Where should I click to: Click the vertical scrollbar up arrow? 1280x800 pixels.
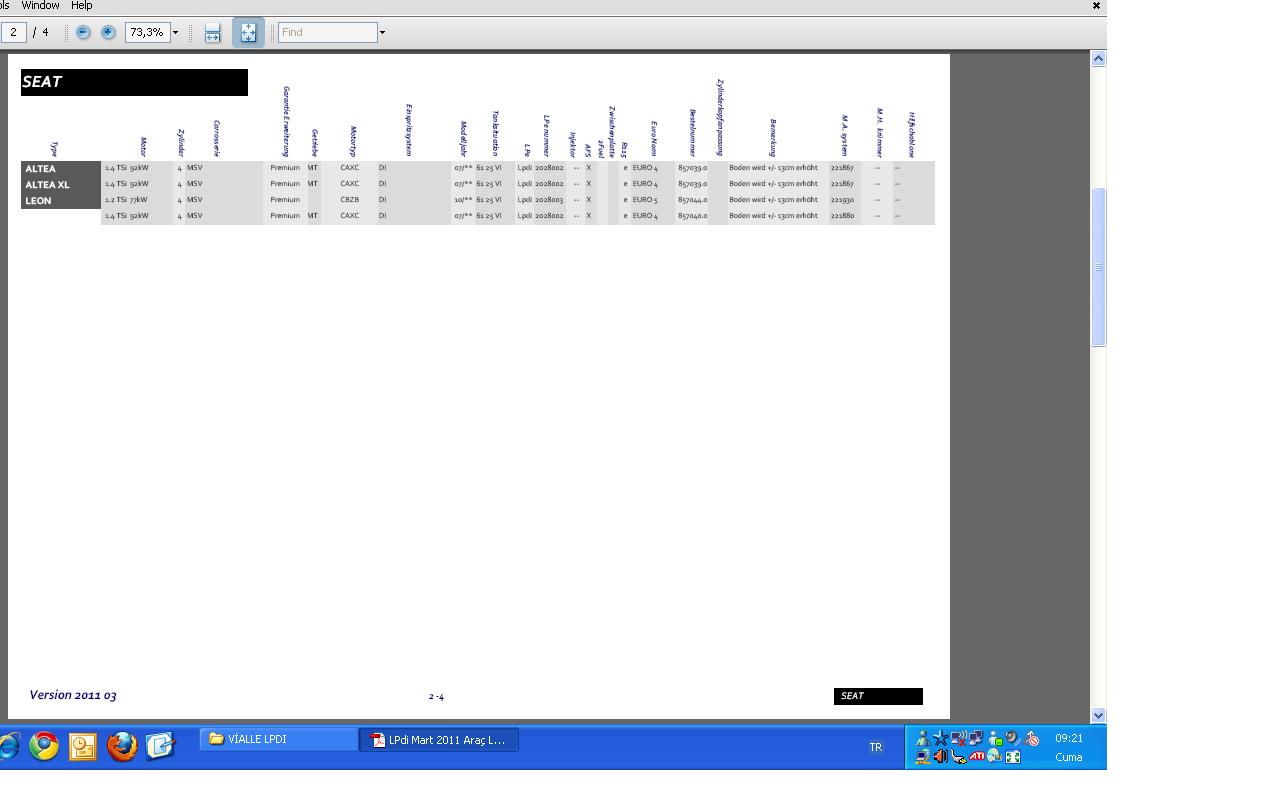click(1098, 59)
